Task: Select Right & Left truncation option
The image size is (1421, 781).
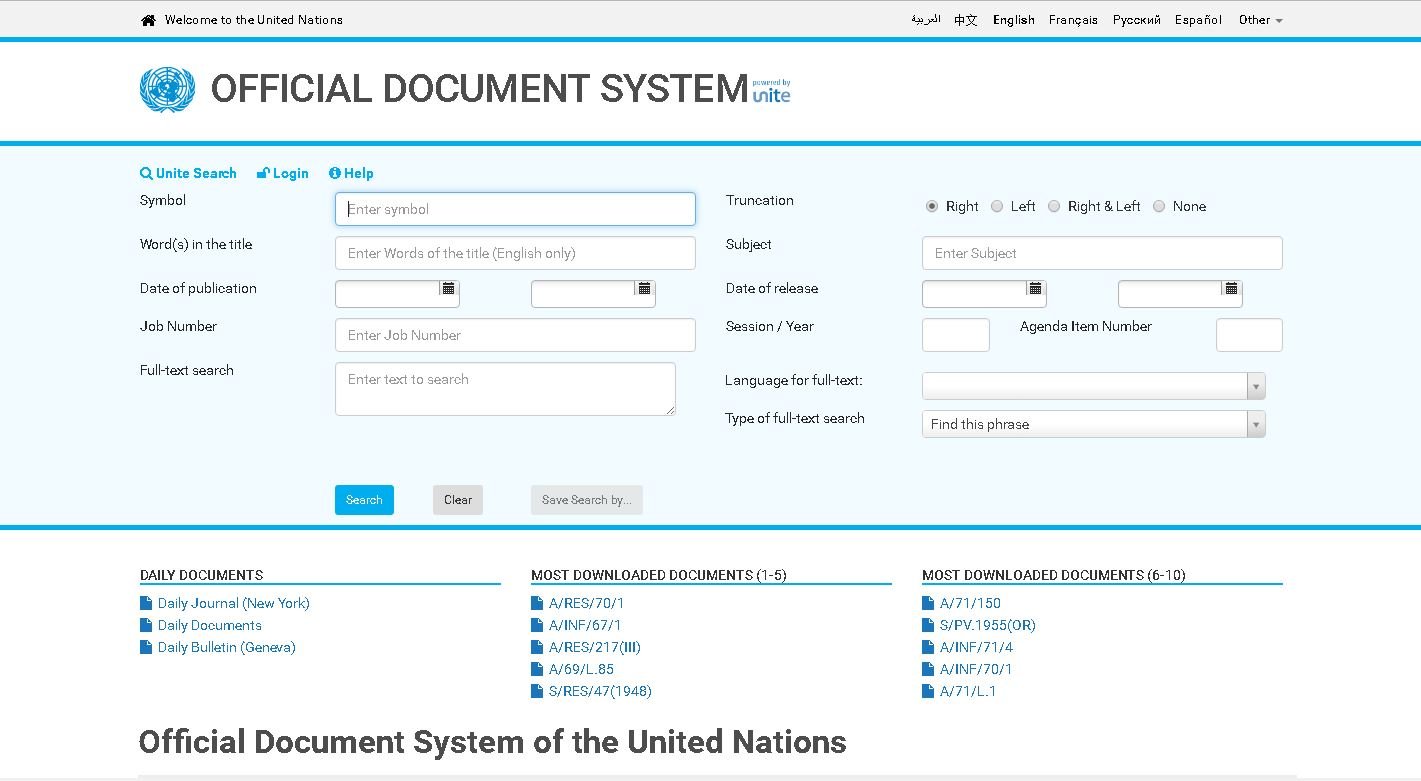Action: click(1054, 206)
